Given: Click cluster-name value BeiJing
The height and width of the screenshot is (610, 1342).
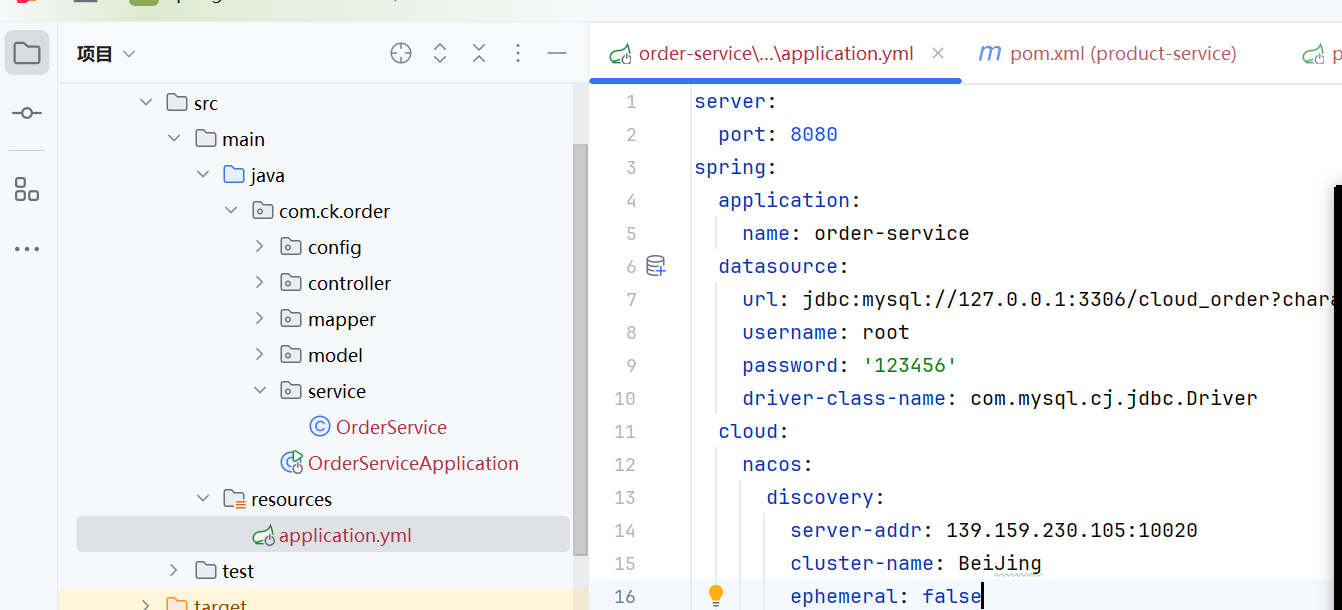Looking at the screenshot, I should click(1000, 563).
